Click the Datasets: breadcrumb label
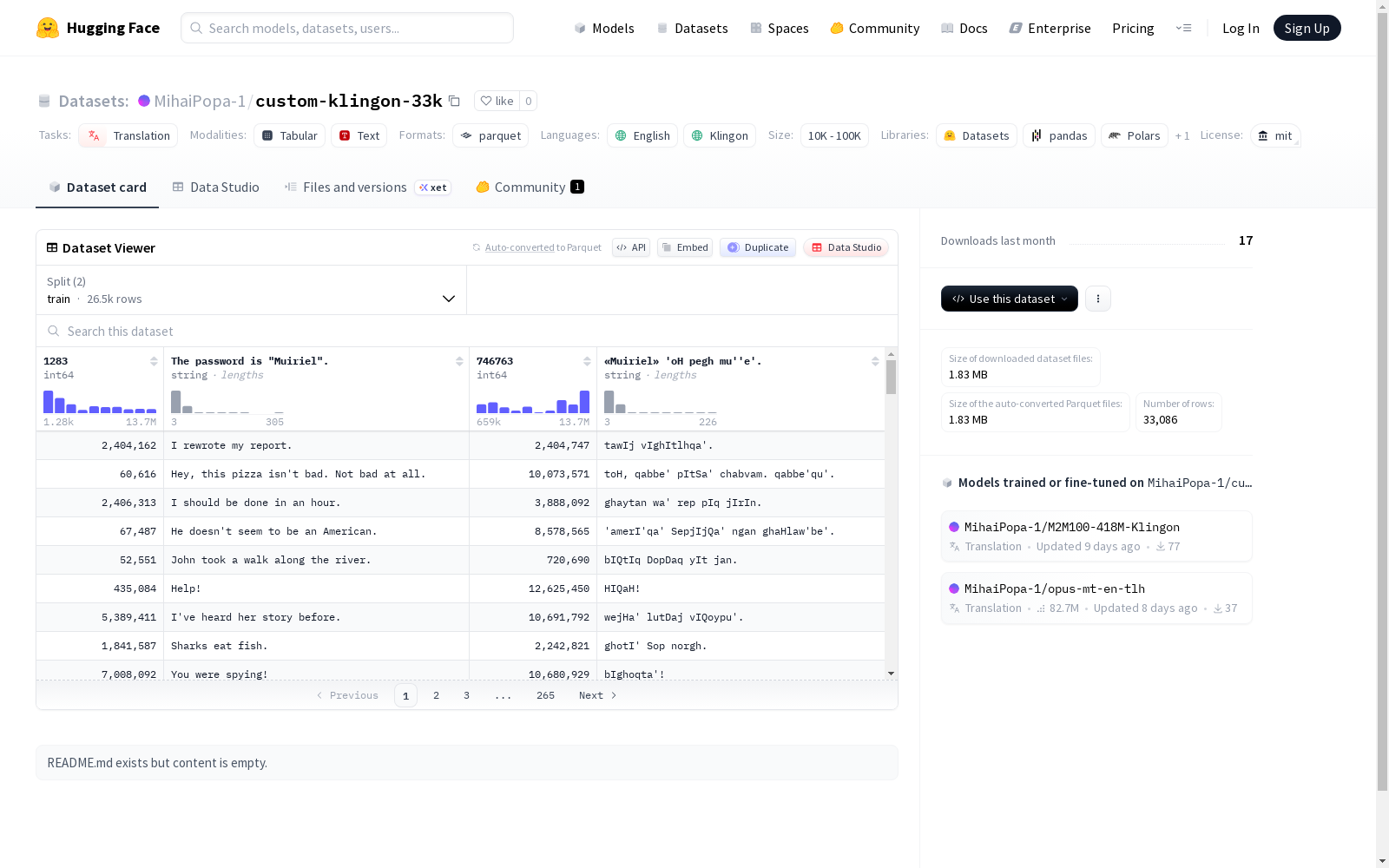The width and height of the screenshot is (1389, 868). pos(94,101)
